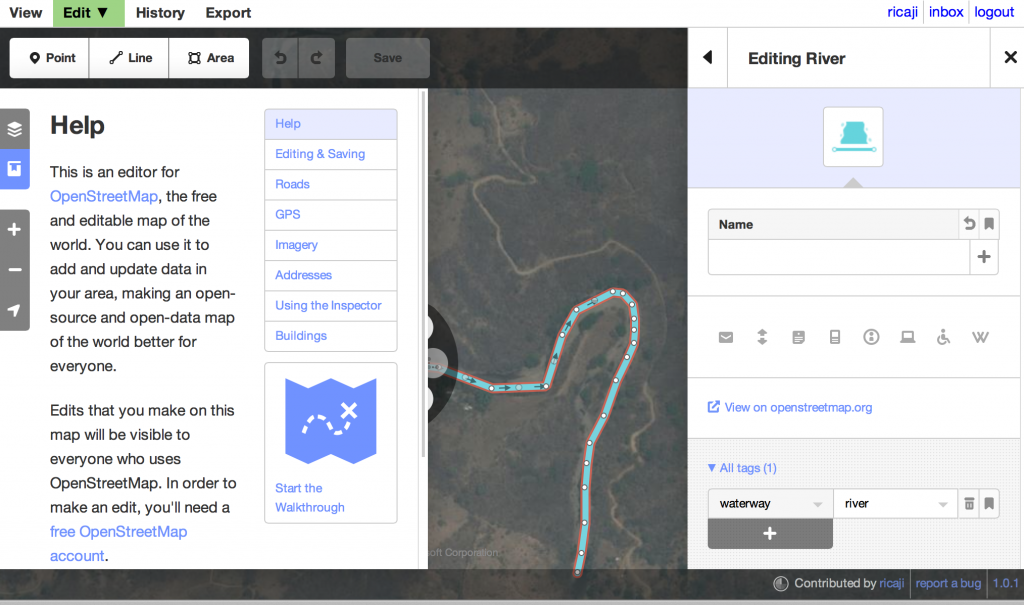Open the Edit dropdown menu
The height and width of the screenshot is (605, 1024).
click(x=88, y=13)
